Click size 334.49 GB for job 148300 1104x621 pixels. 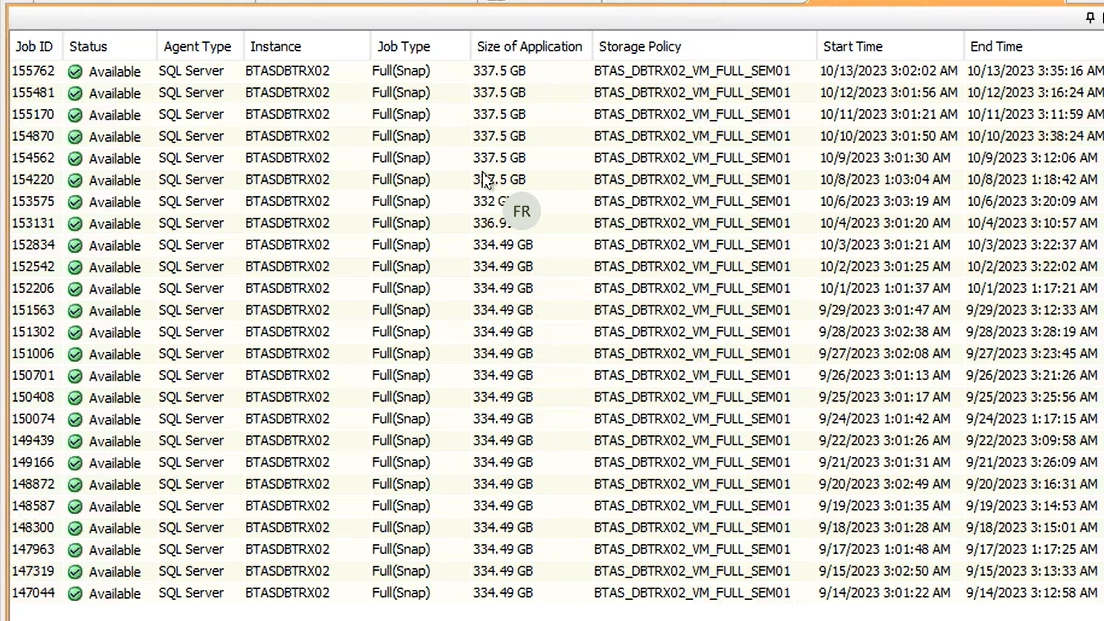[503, 527]
